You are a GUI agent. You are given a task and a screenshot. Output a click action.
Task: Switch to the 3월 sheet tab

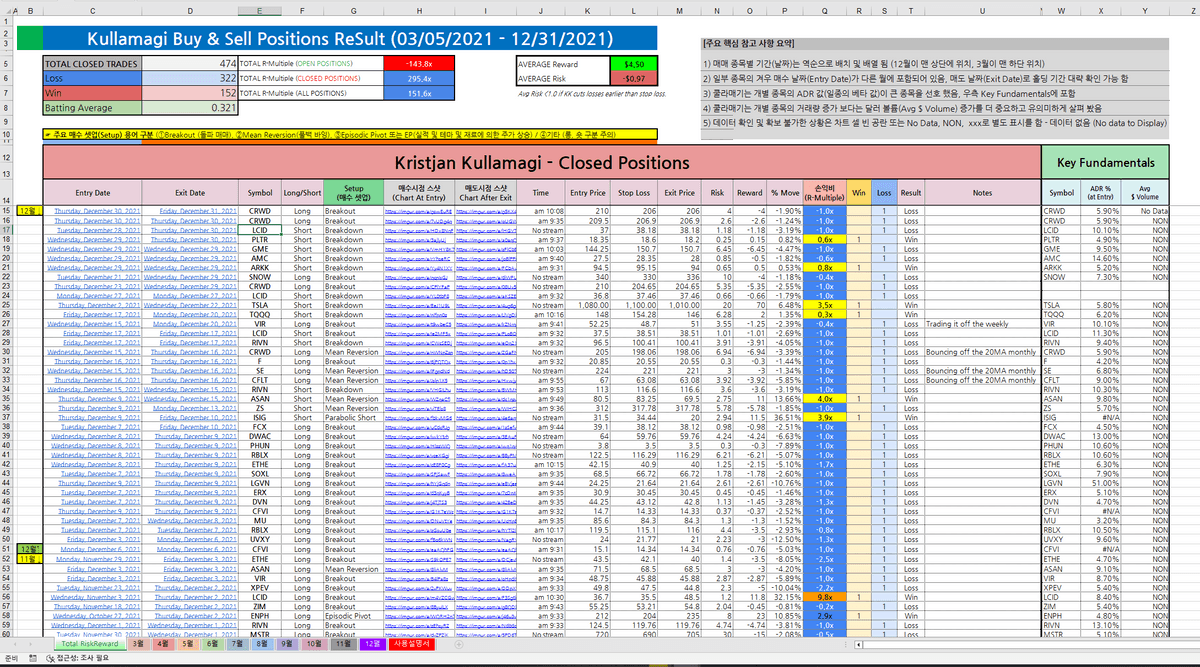(139, 644)
